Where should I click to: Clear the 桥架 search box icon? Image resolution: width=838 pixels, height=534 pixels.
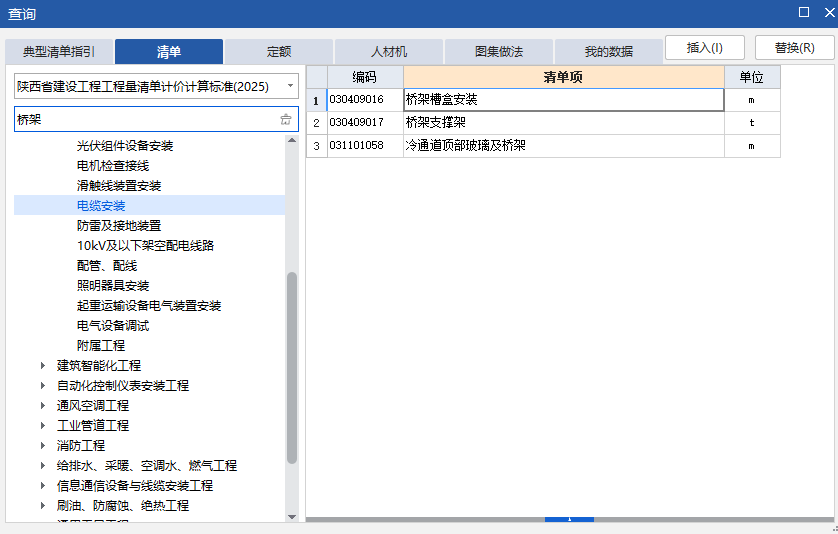[286, 119]
